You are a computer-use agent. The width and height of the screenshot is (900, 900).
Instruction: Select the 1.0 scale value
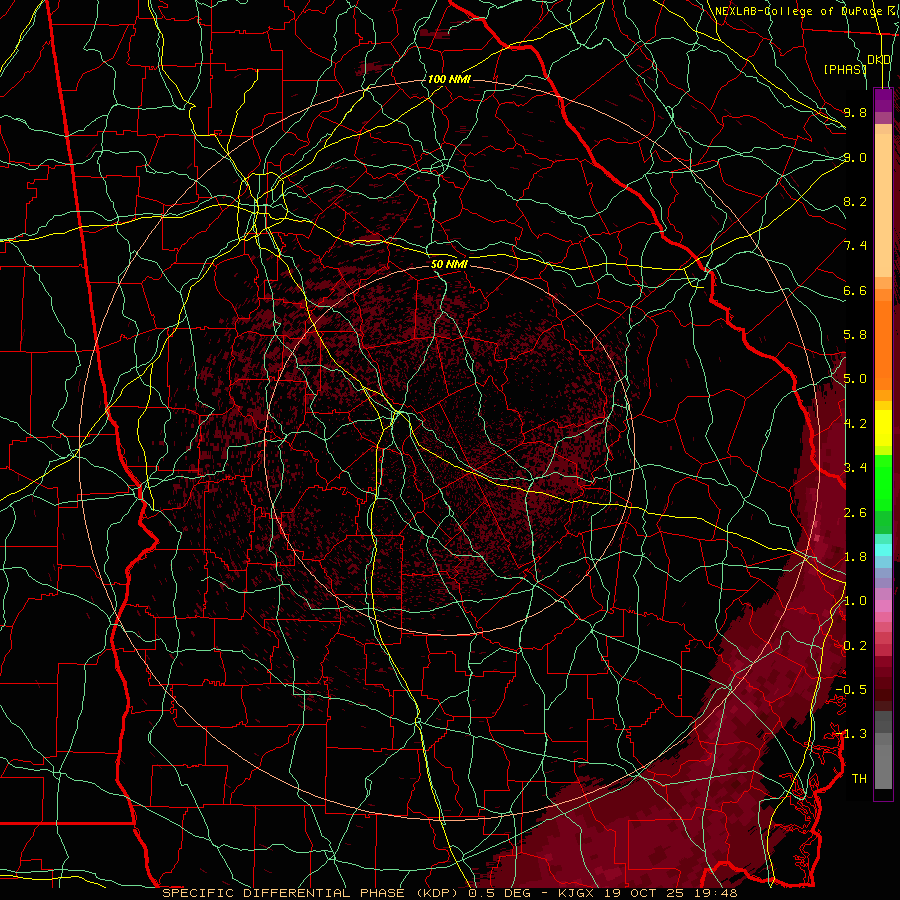[855, 601]
